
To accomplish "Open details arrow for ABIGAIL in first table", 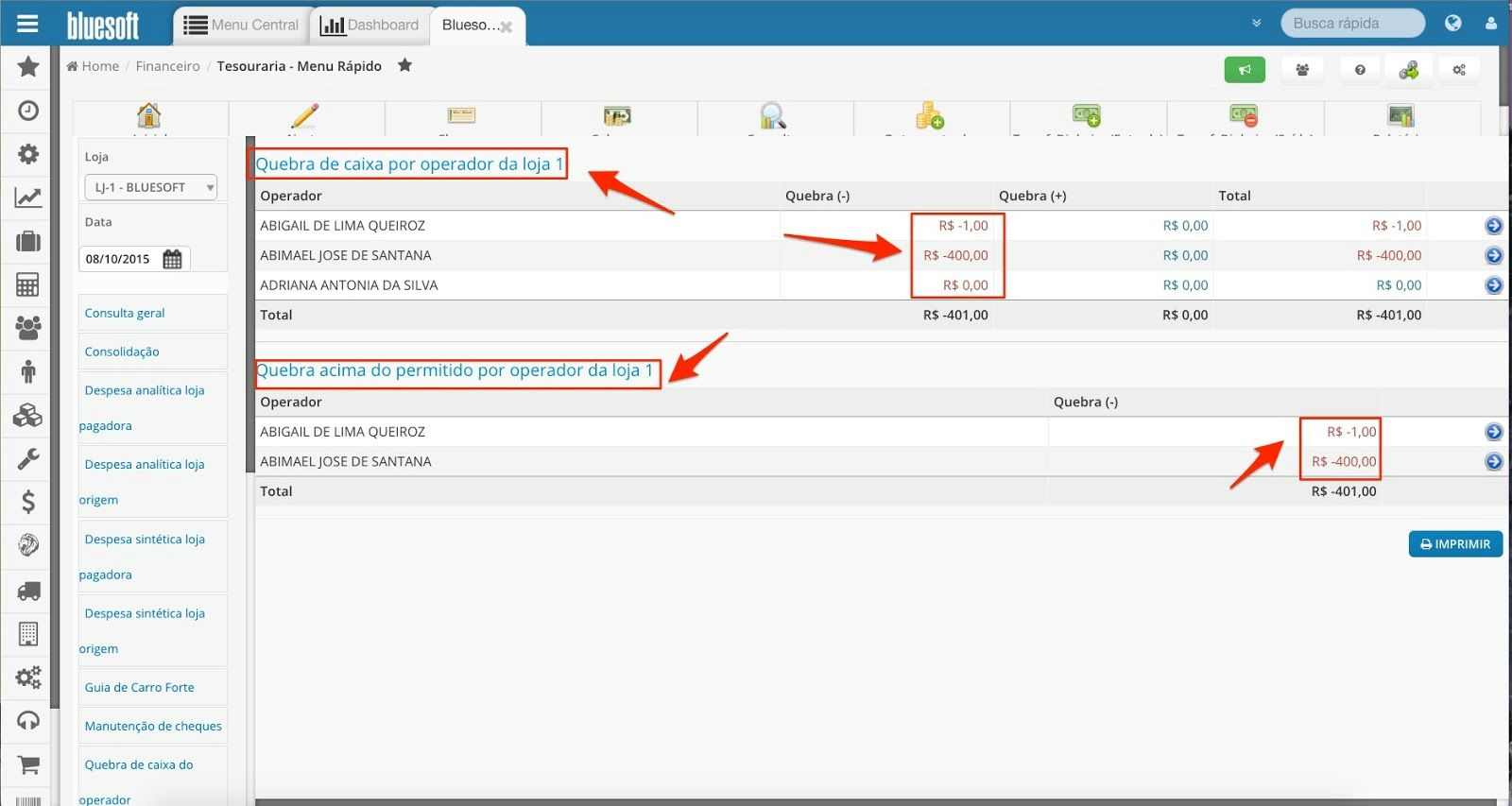I will pyautogui.click(x=1494, y=226).
